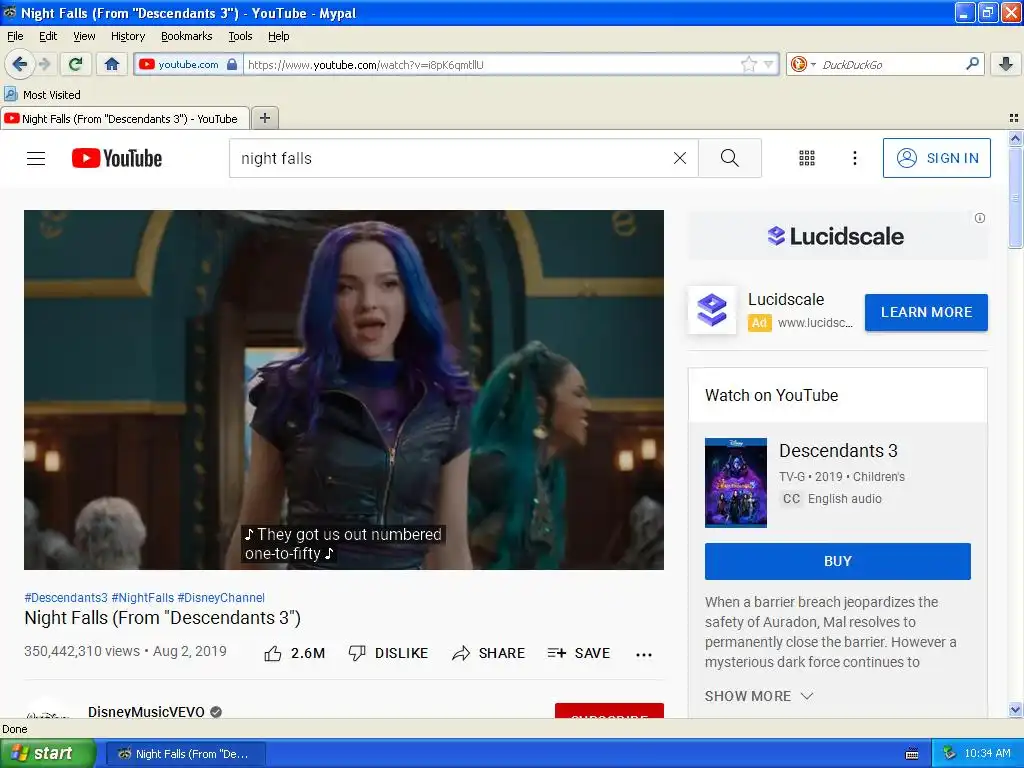Click the LEARN MORE ad button
The image size is (1024, 768).
pos(926,312)
